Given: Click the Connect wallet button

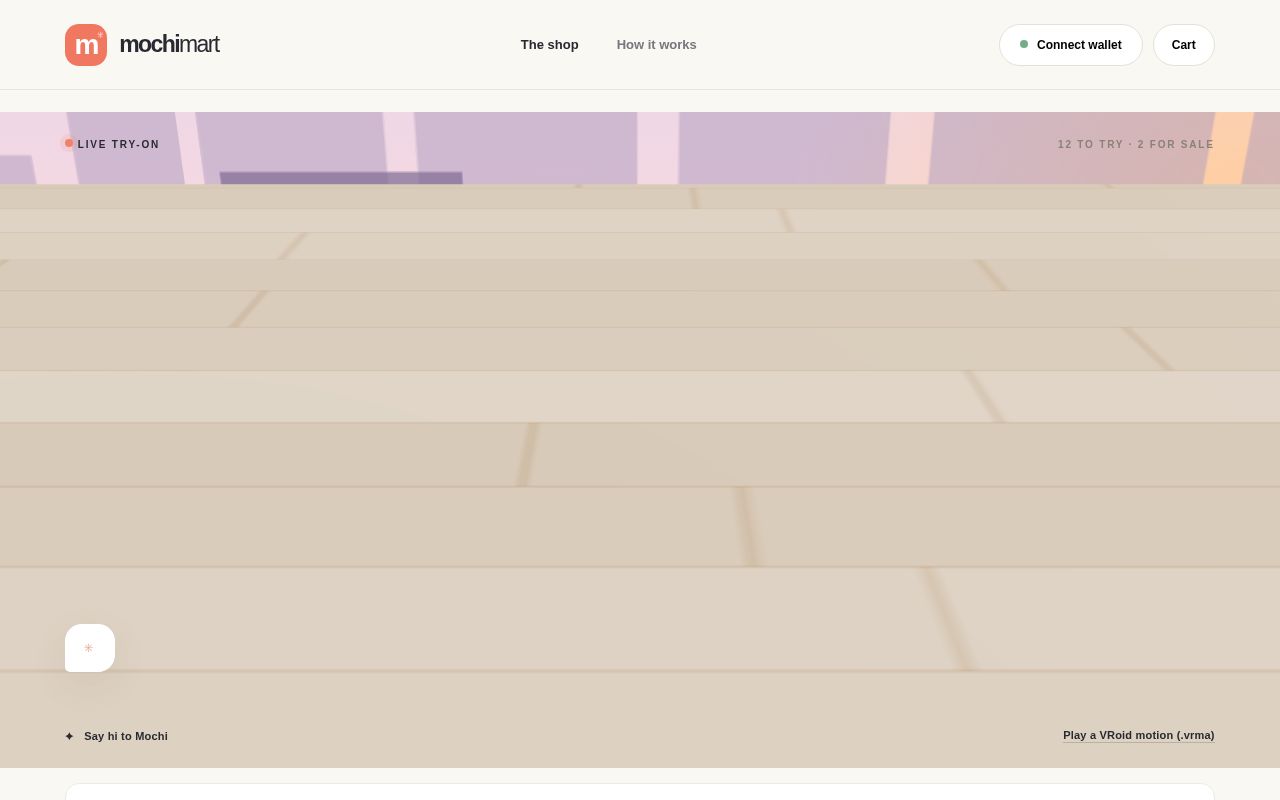Looking at the screenshot, I should click(x=1070, y=45).
